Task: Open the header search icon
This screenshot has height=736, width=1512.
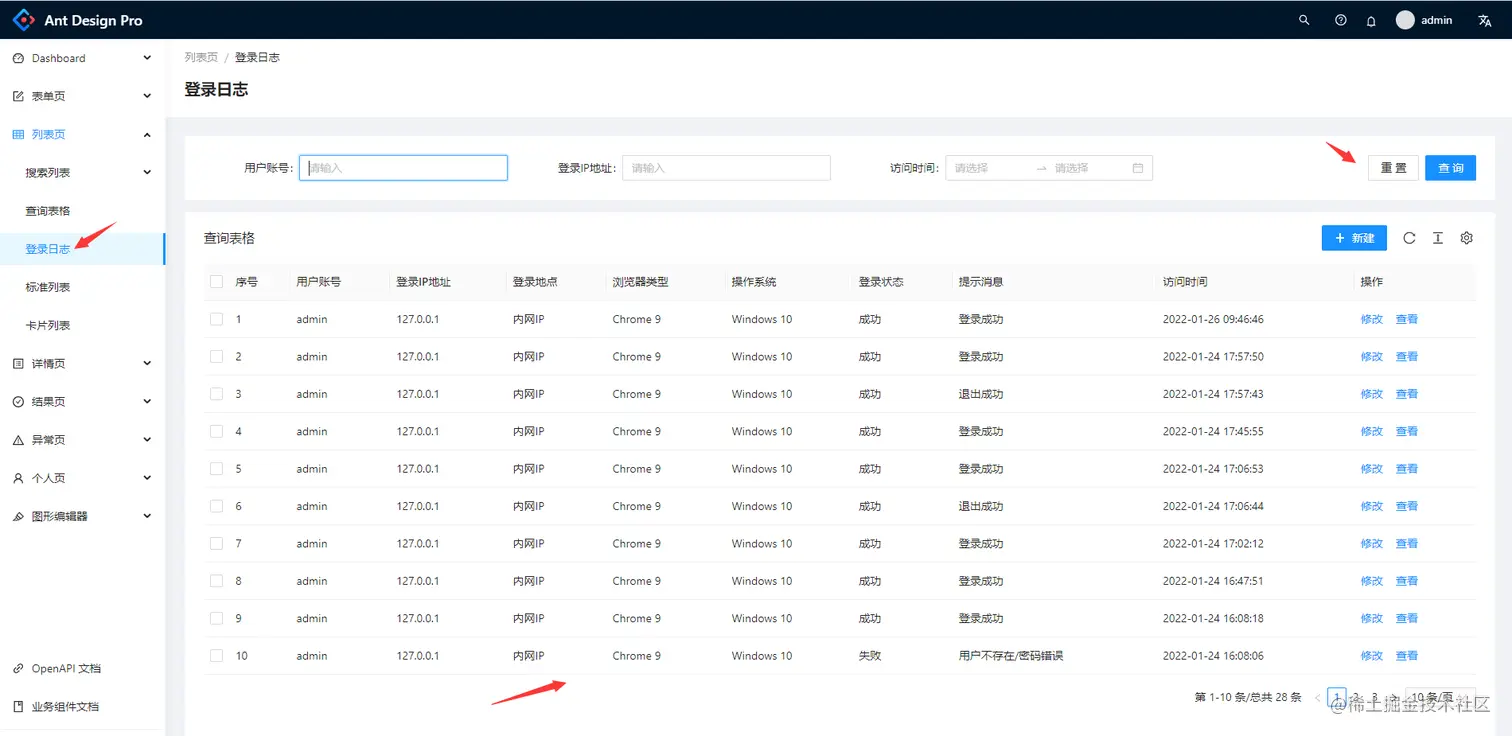Action: 1304,20
